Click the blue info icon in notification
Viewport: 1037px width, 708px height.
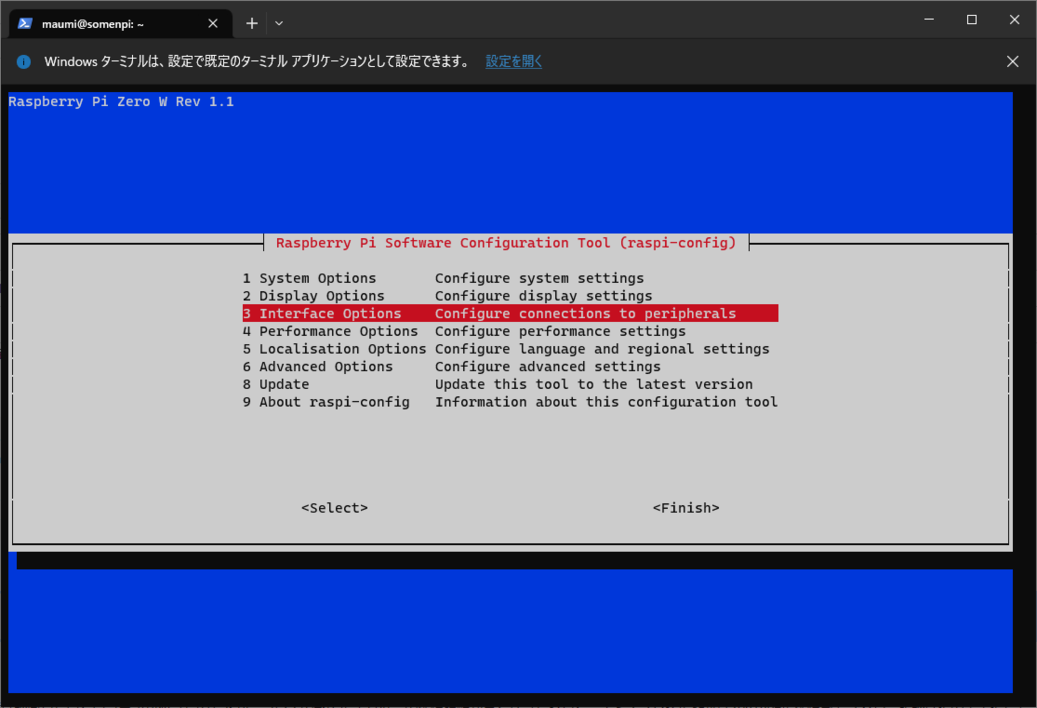point(24,62)
